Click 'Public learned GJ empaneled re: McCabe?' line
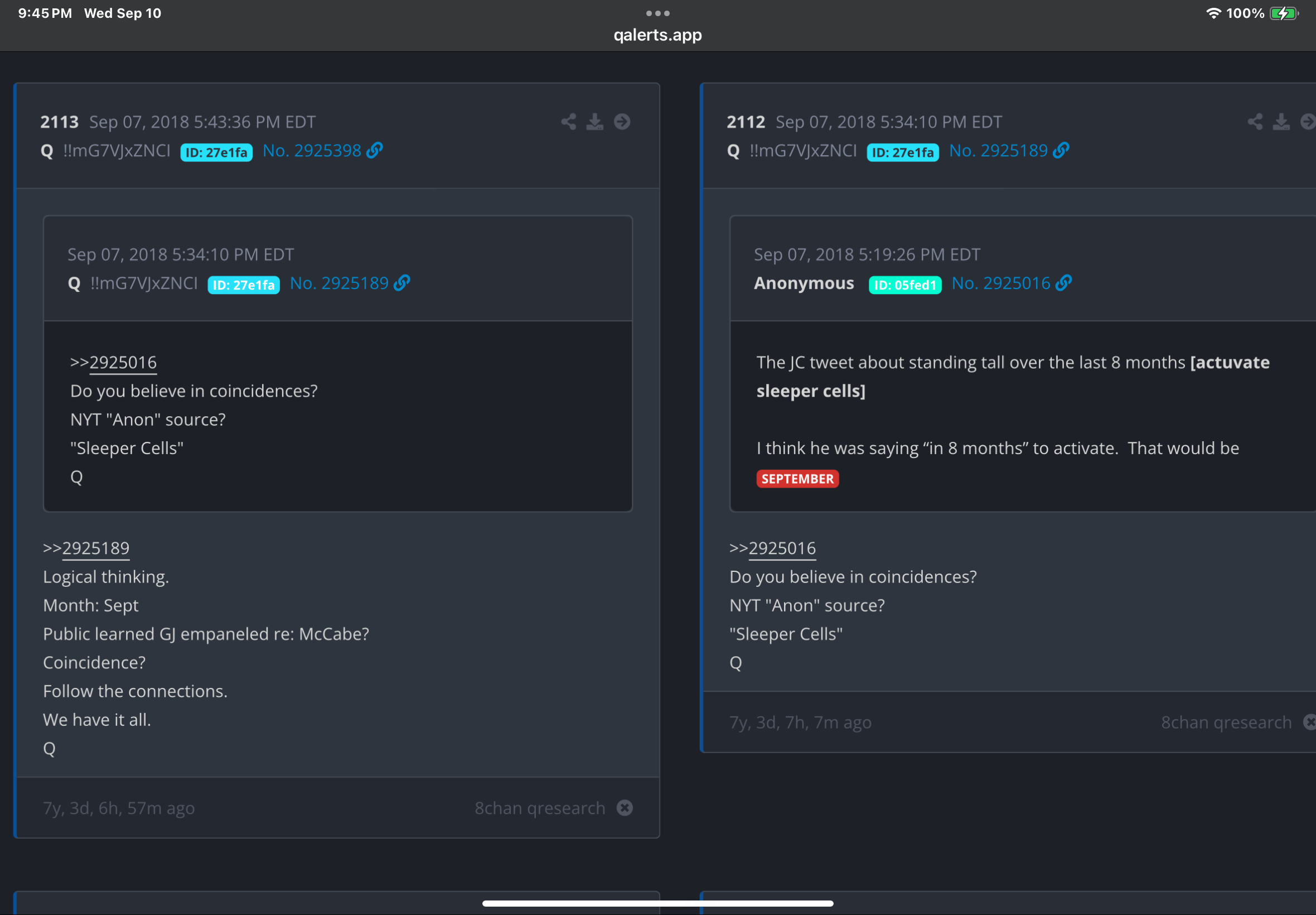 (x=206, y=634)
